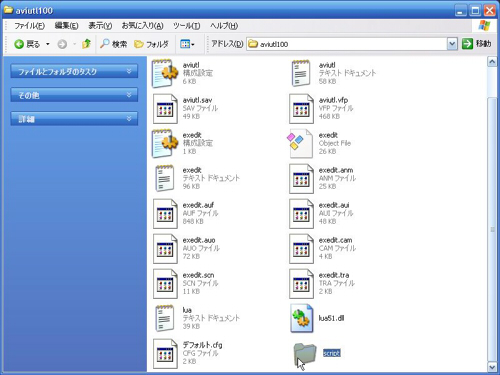Expand the 詳細 details panel
Image resolution: width=500 pixels, height=375 pixels.
(74, 119)
